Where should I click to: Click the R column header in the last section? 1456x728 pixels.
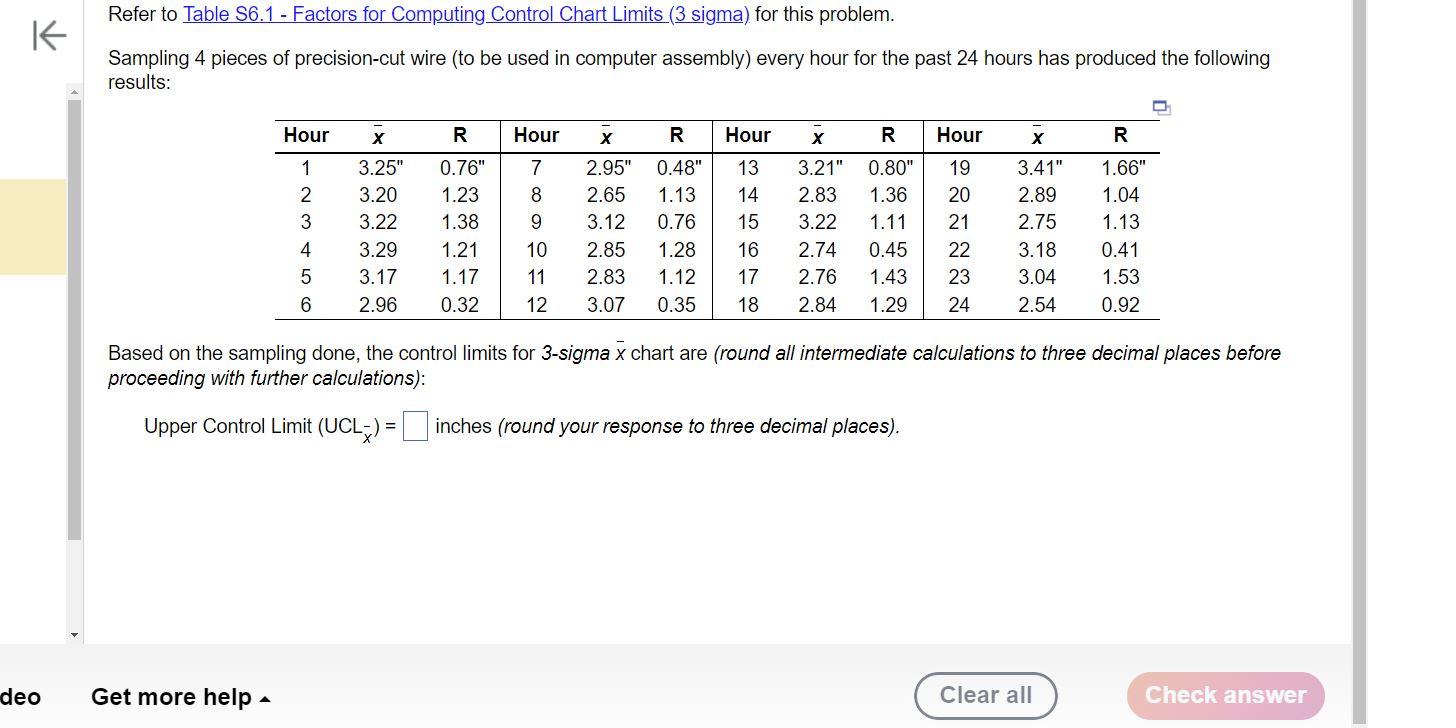[x=1119, y=135]
